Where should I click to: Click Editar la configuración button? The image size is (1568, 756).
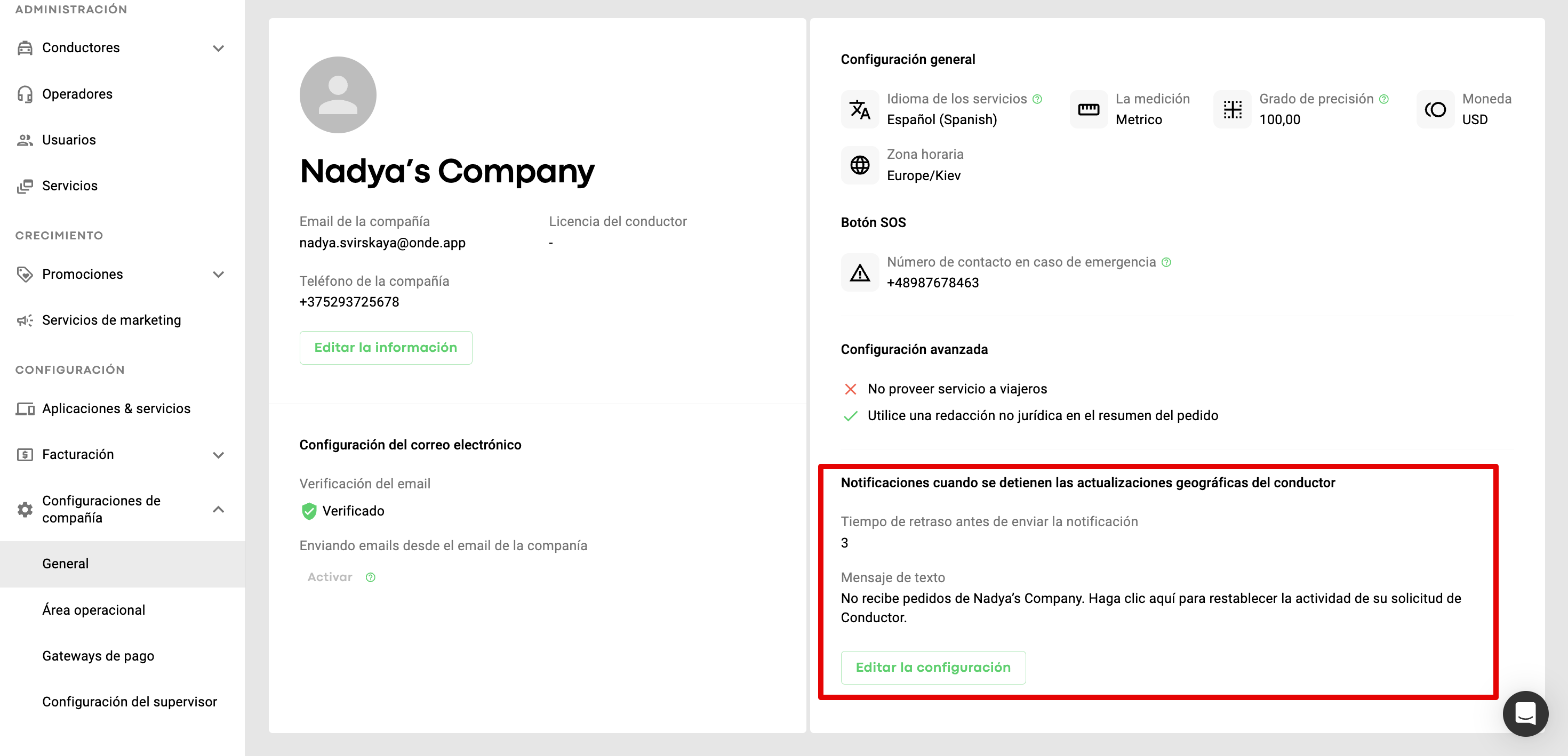[932, 667]
